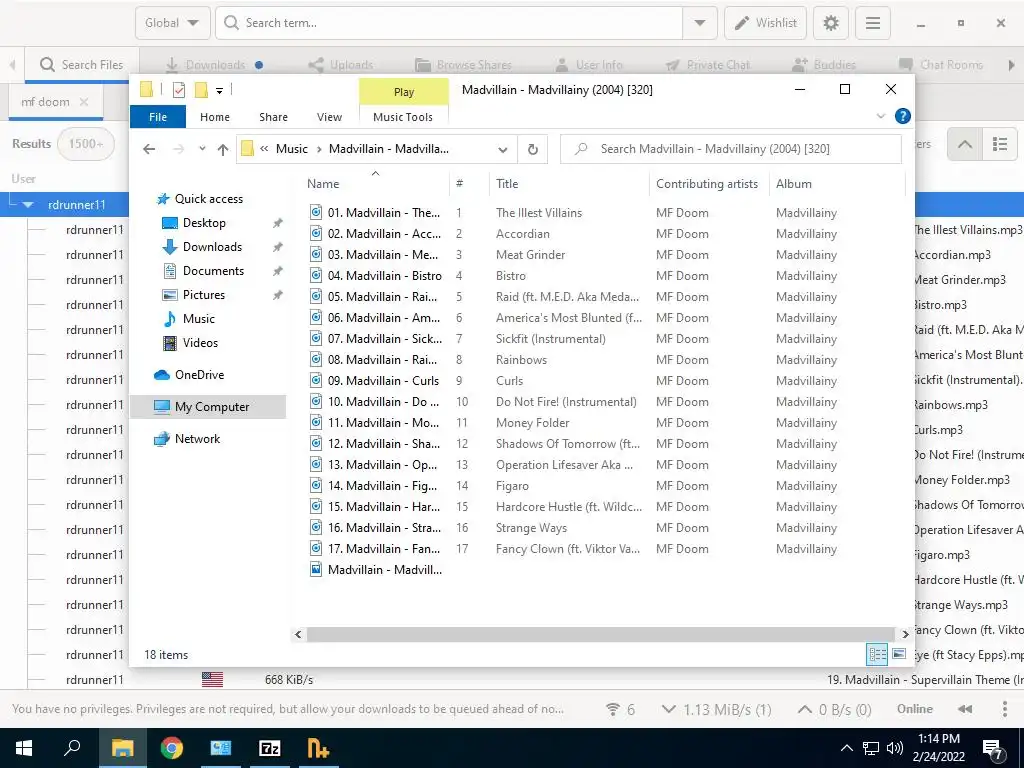Go back in Explorer navigation

click(149, 149)
